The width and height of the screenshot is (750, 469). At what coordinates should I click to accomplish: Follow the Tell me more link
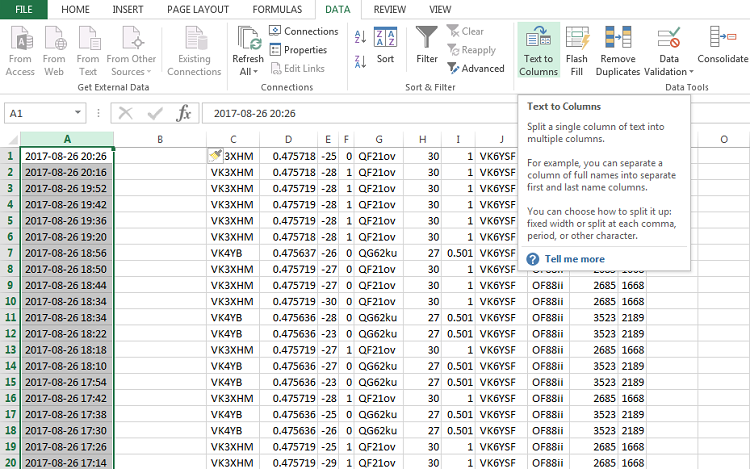tap(573, 259)
